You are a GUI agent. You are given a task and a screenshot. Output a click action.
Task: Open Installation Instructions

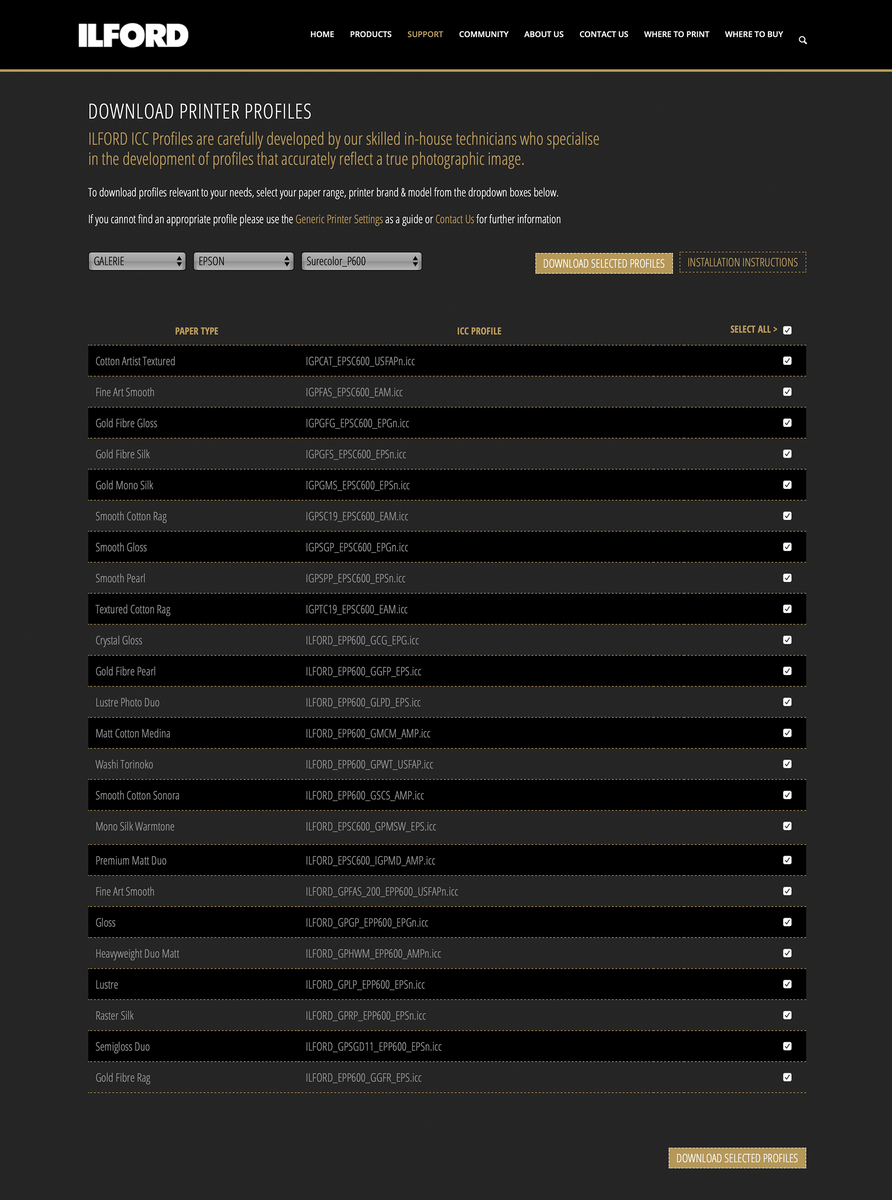743,262
